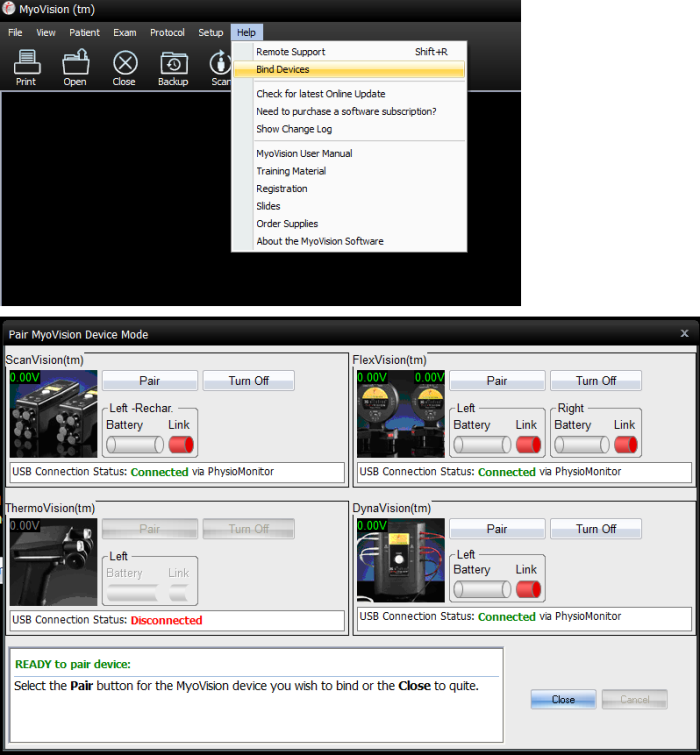Click the Backup toolbar icon

click(x=173, y=67)
